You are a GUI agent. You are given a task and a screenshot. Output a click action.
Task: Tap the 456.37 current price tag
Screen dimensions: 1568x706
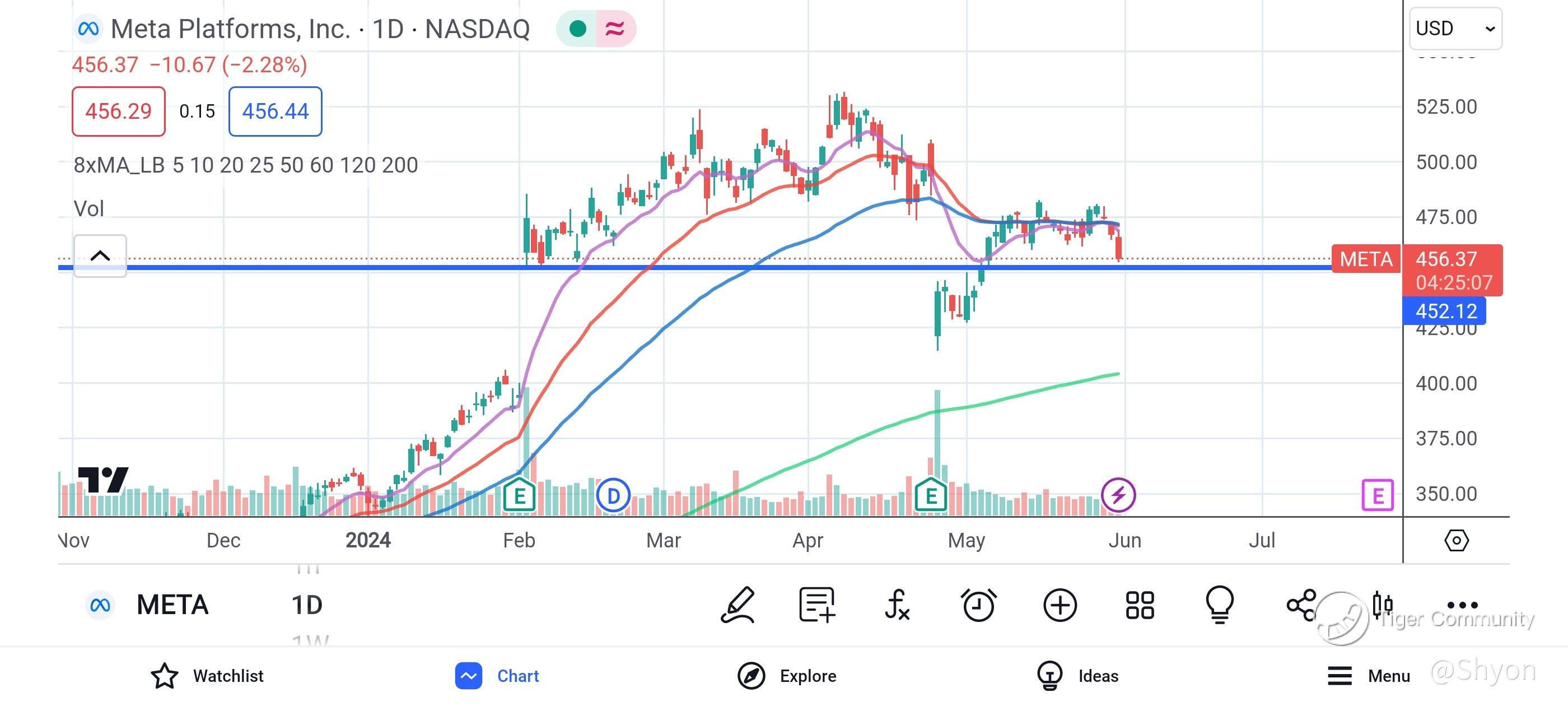point(1452,270)
